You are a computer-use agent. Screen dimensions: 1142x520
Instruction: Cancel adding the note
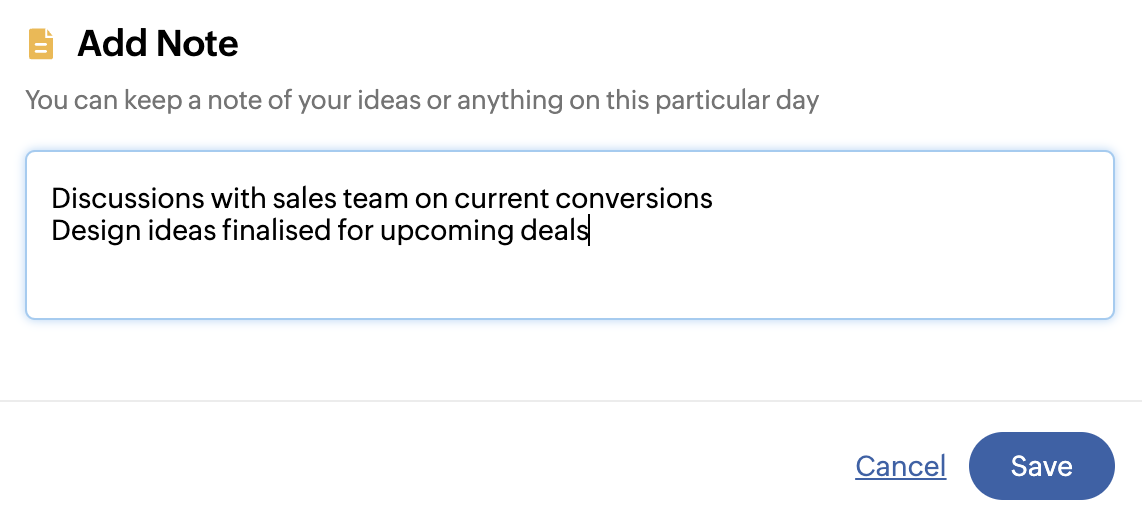900,466
